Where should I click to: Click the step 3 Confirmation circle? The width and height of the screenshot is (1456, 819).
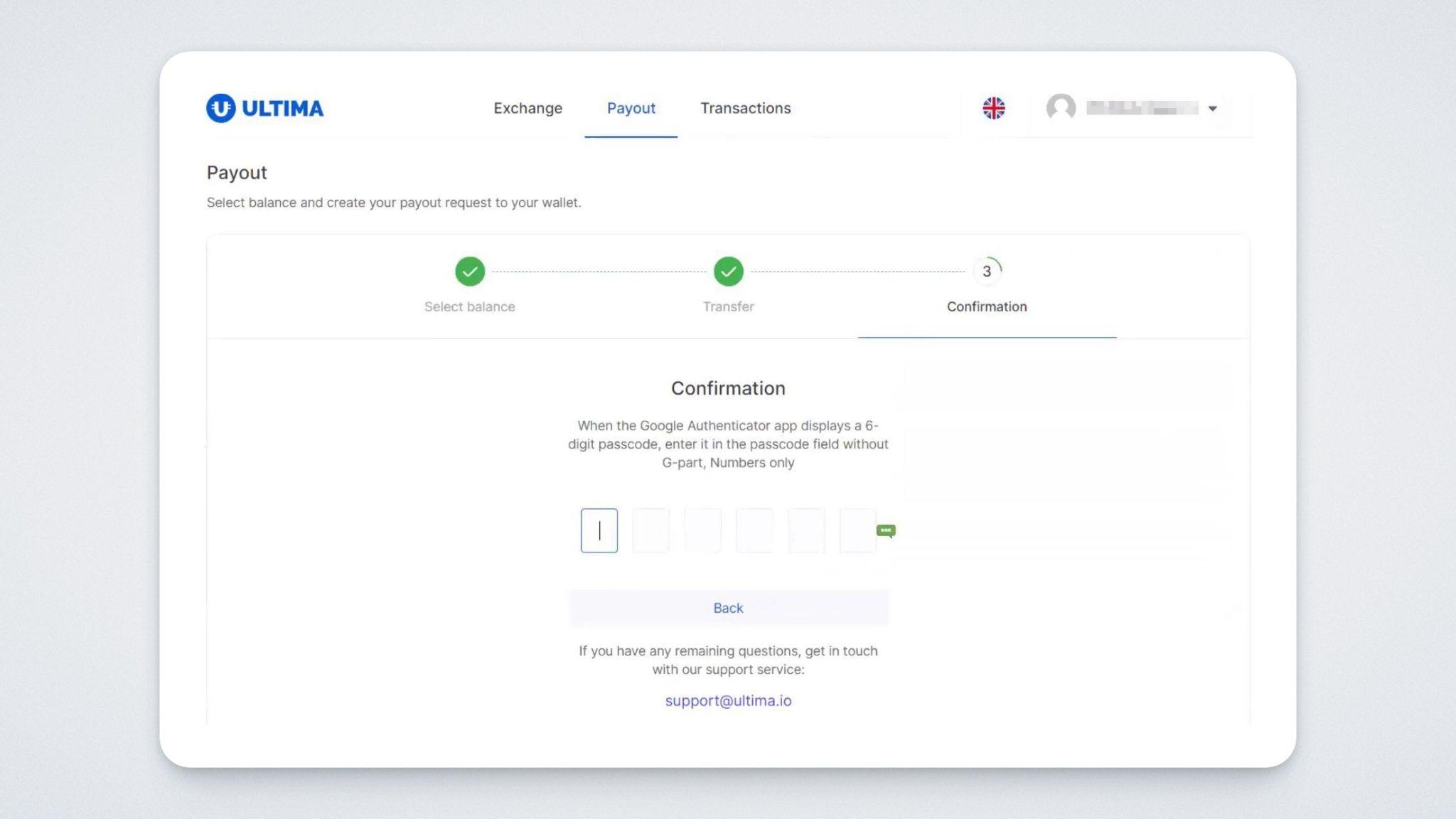987,271
